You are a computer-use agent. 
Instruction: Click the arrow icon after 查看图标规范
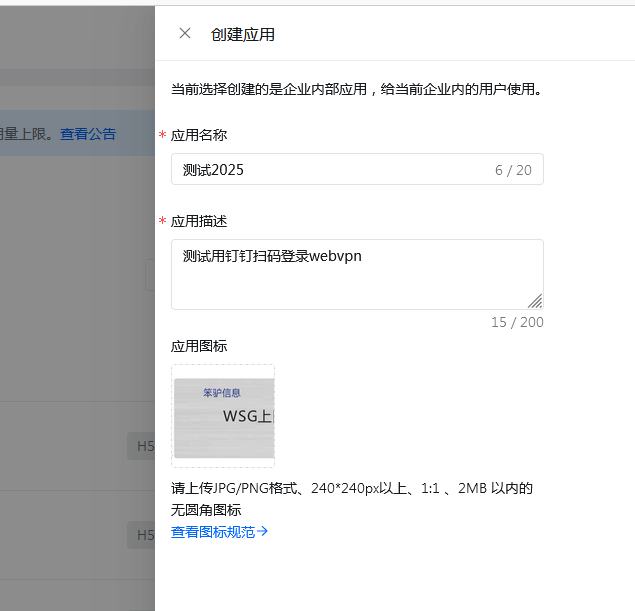coord(263,532)
